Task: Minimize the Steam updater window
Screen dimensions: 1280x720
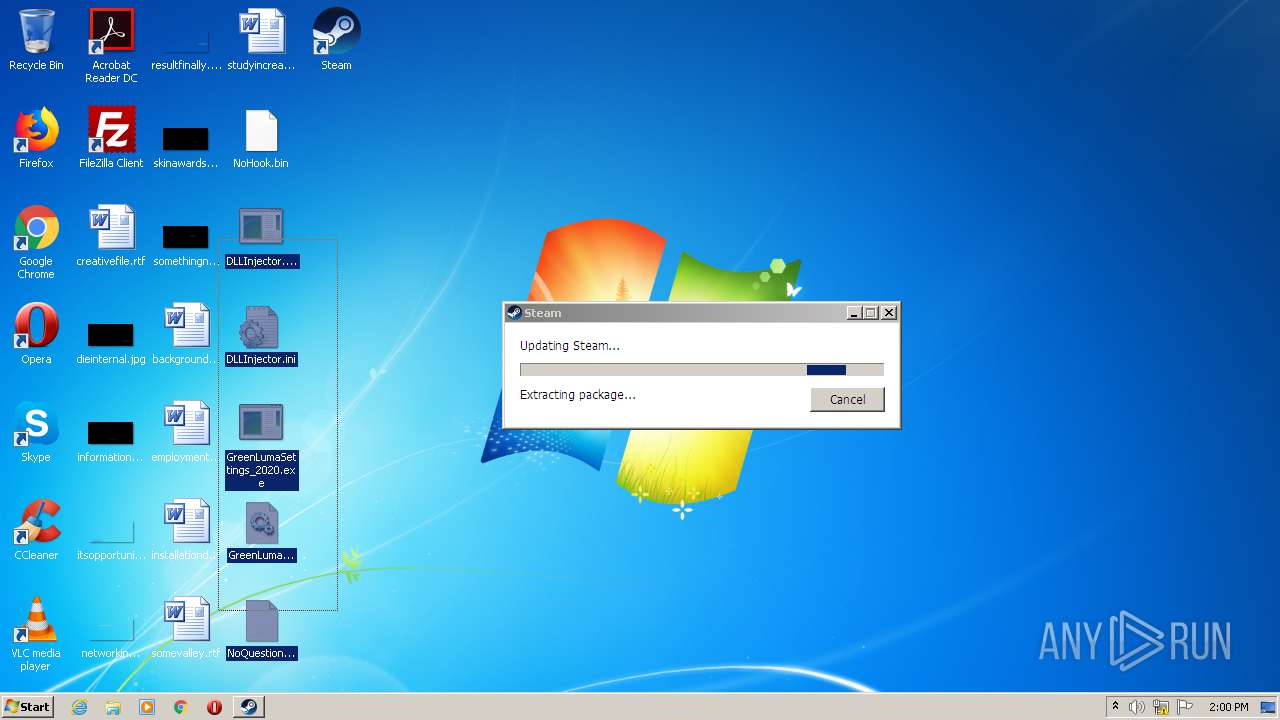Action: coord(853,313)
